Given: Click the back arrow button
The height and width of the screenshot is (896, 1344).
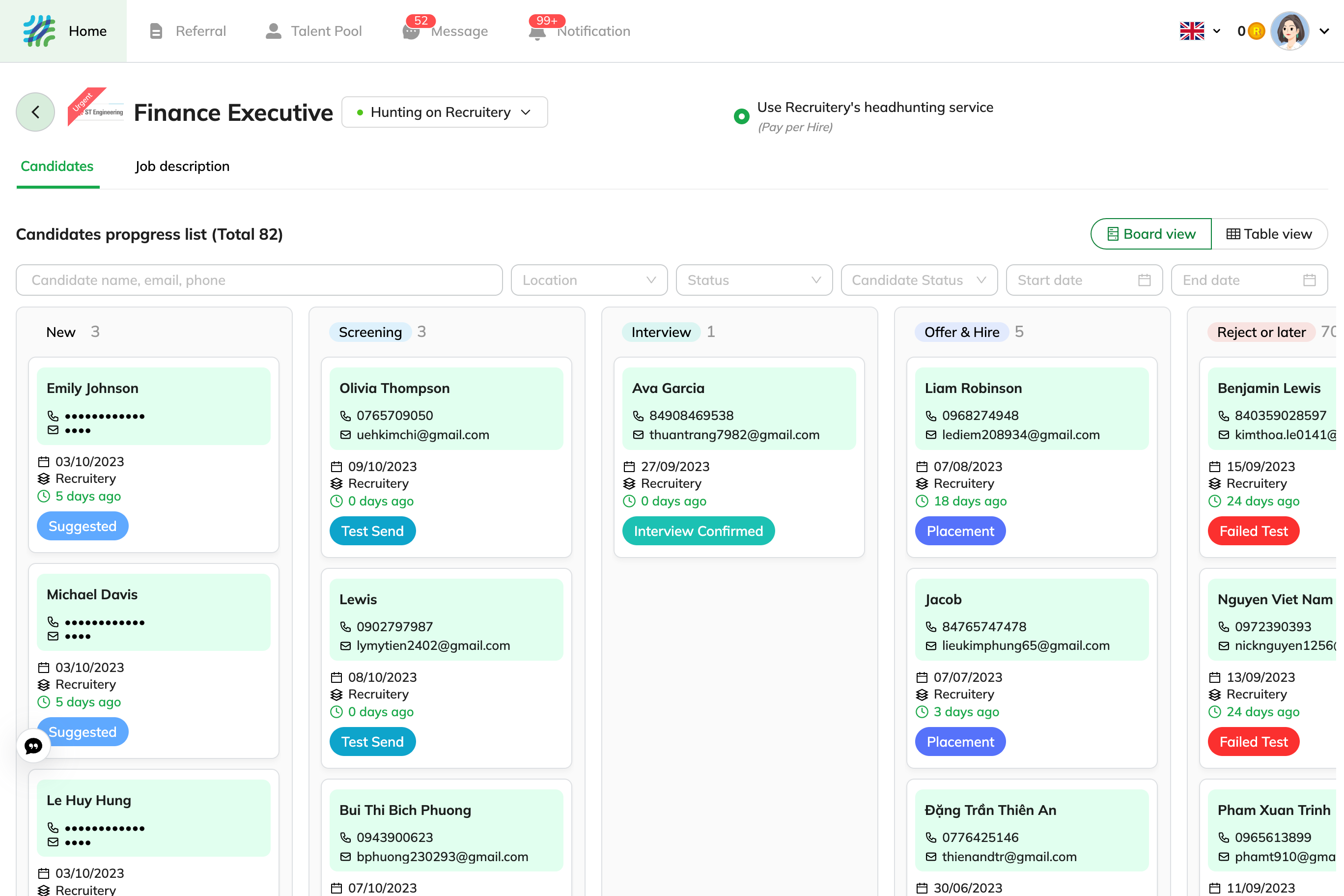Looking at the screenshot, I should tap(35, 112).
